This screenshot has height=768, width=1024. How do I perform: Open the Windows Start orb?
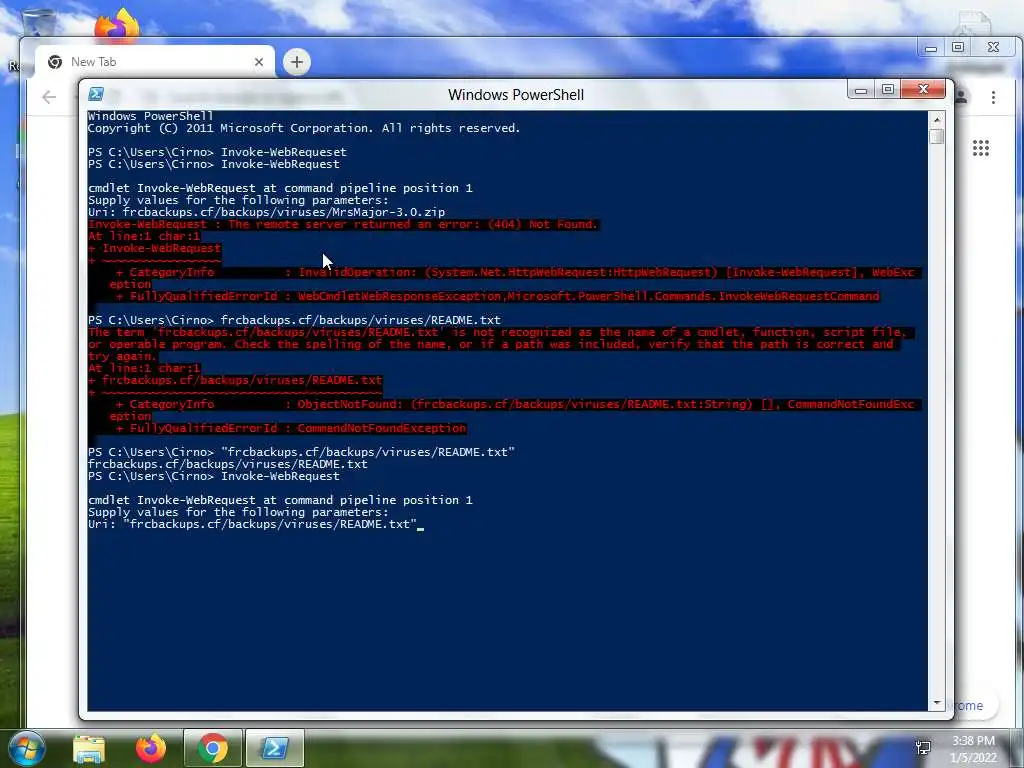[26, 749]
